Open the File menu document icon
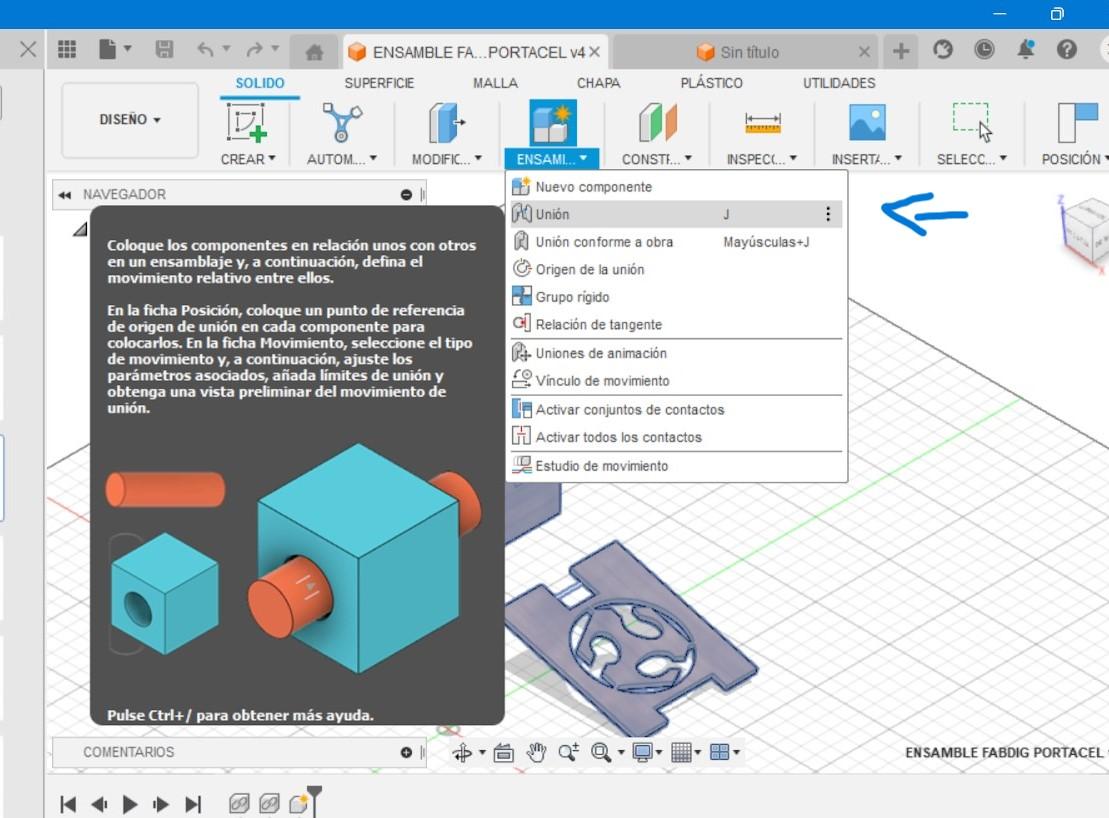The image size is (1109, 818). pos(108,49)
